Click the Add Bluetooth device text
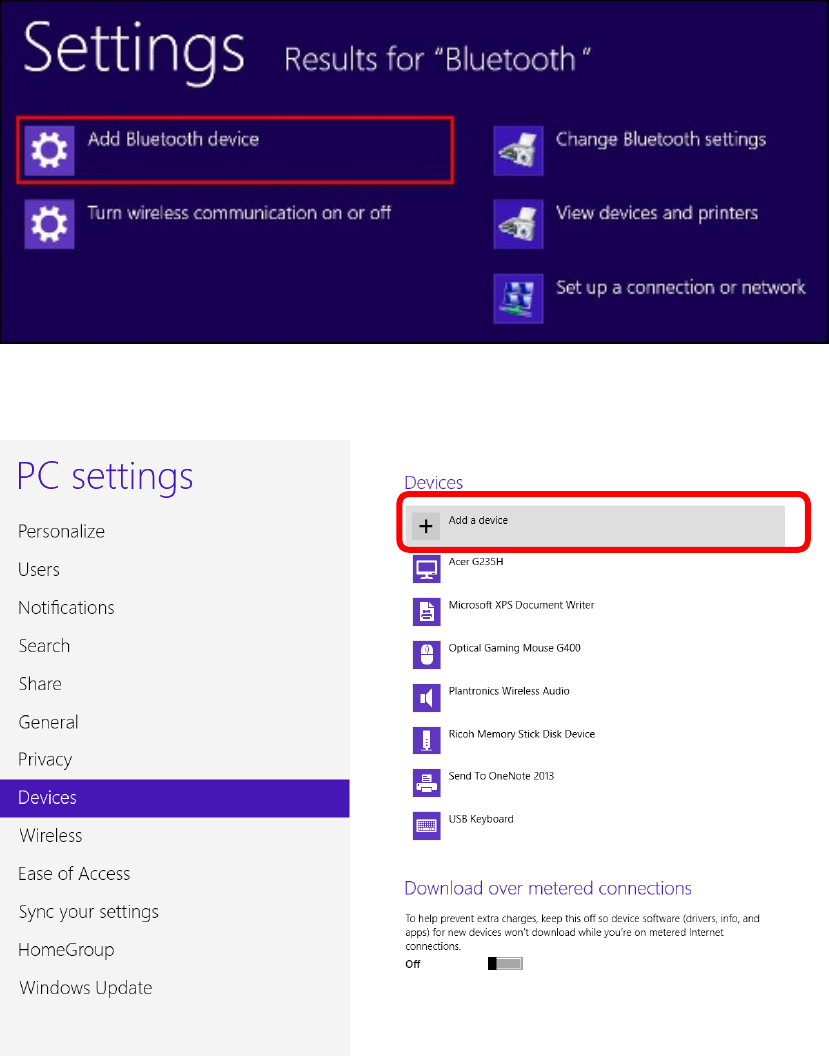Viewport: 829px width, 1056px height. point(173,139)
